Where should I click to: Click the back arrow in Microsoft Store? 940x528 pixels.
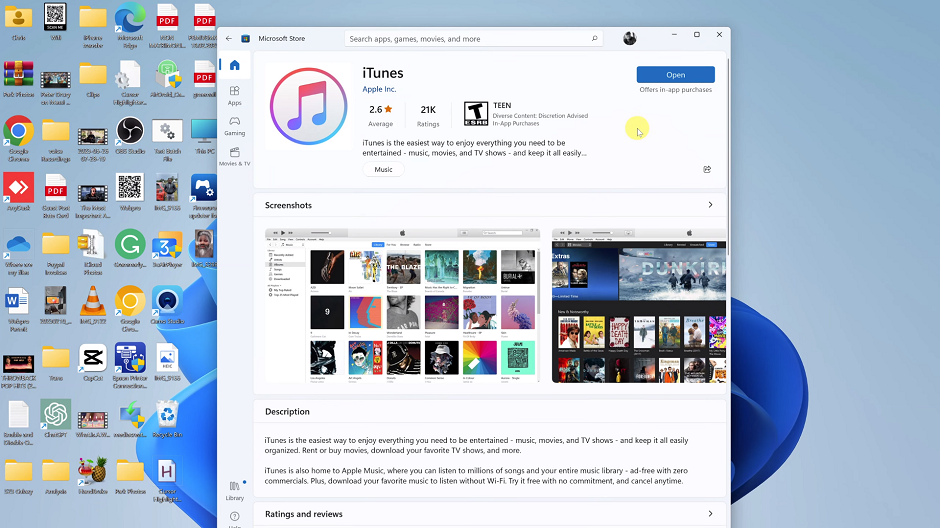point(229,39)
